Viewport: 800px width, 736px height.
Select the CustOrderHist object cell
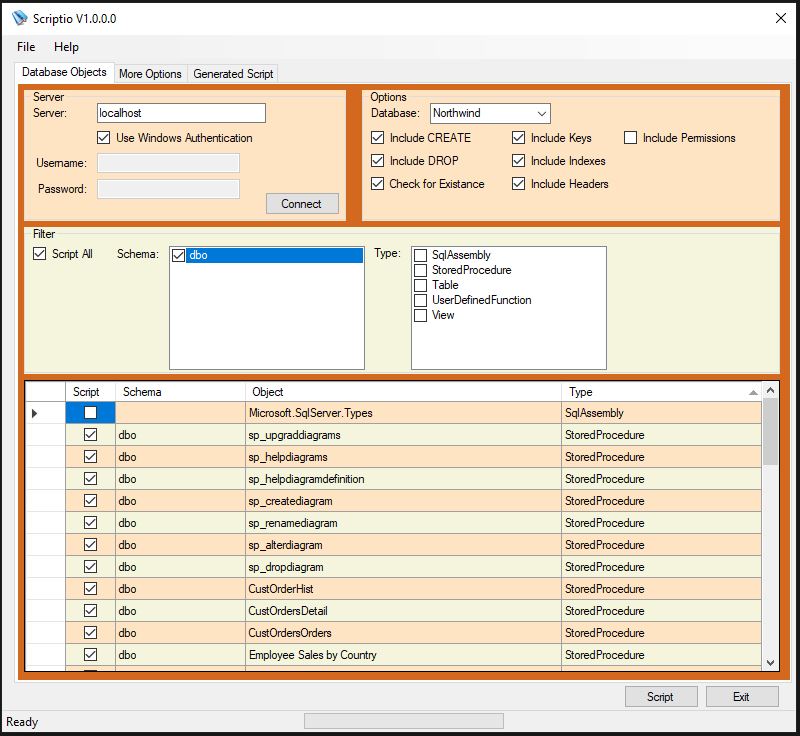point(403,589)
